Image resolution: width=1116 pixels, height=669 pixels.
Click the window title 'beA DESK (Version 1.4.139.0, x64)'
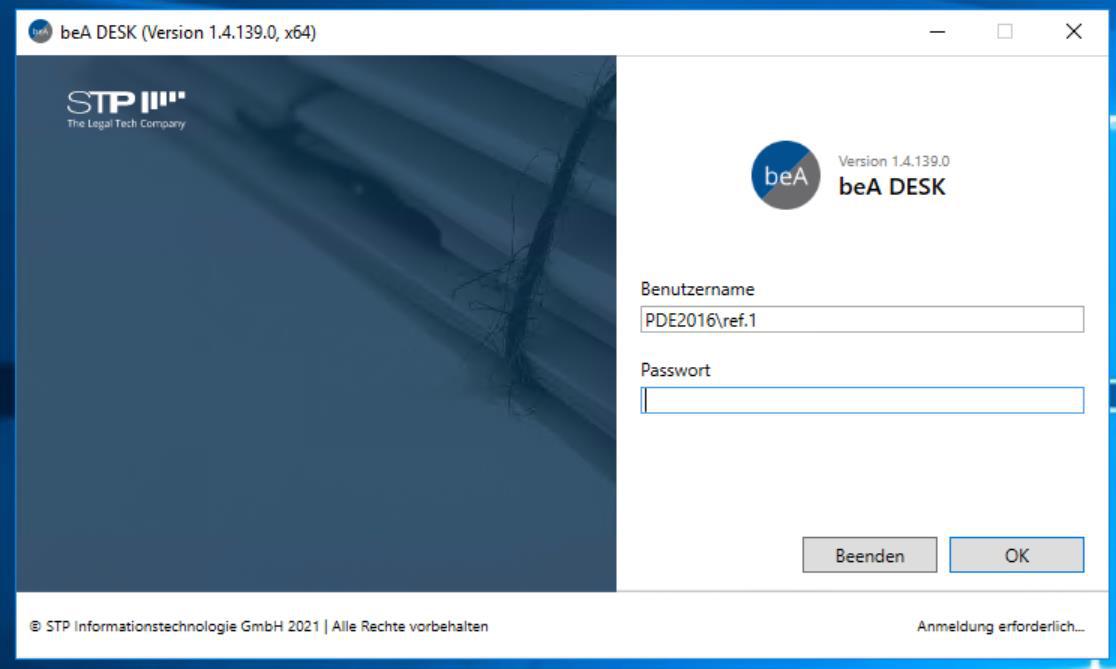(x=189, y=33)
